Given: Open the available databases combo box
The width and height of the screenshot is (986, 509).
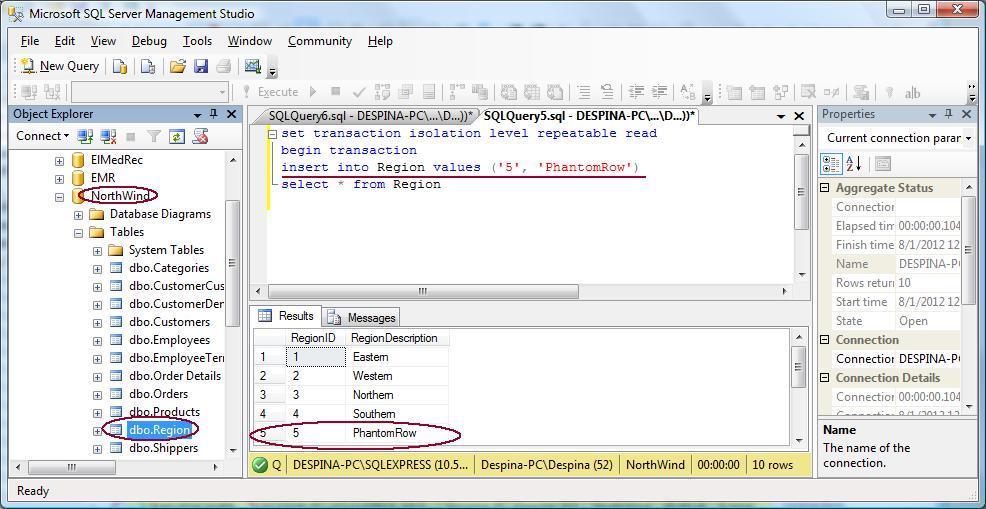Looking at the screenshot, I should tap(150, 92).
